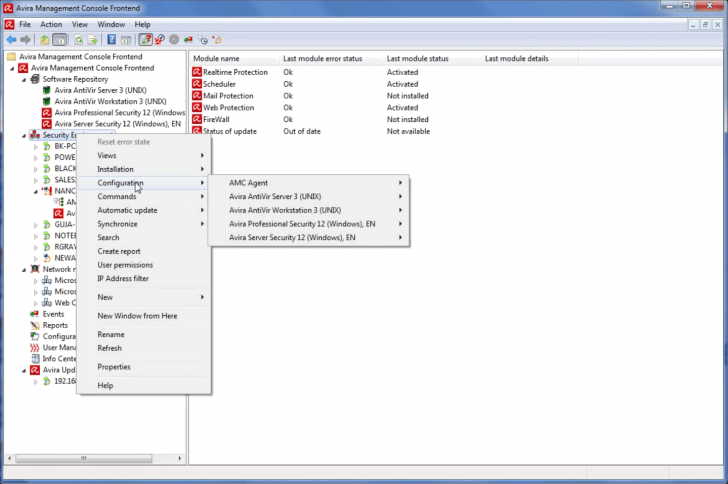Choose Create report from context menu
The height and width of the screenshot is (484, 728).
pyautogui.click(x=144, y=251)
